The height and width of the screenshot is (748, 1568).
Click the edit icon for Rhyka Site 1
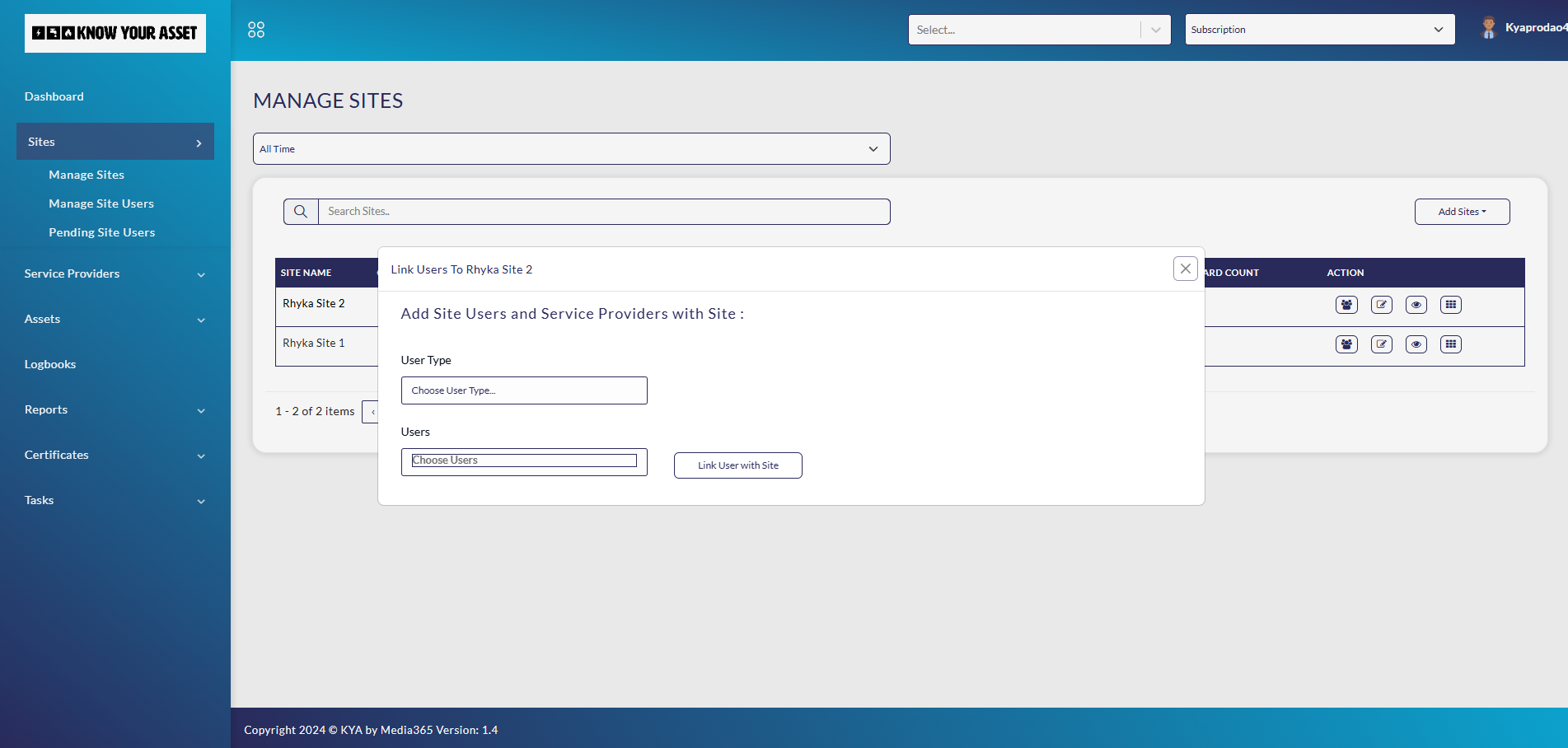pos(1382,344)
